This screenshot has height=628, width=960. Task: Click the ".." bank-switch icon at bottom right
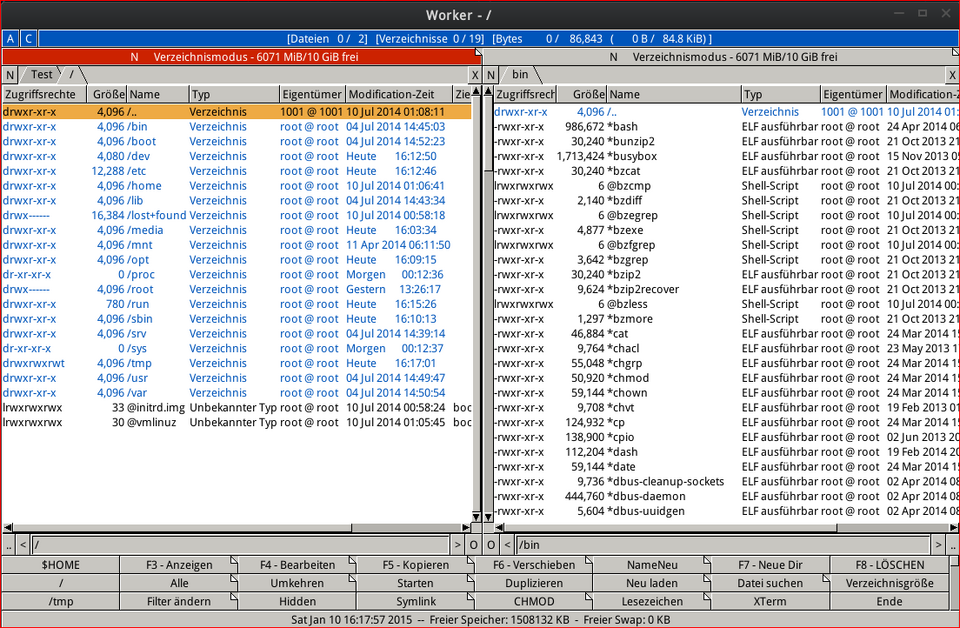coord(950,545)
